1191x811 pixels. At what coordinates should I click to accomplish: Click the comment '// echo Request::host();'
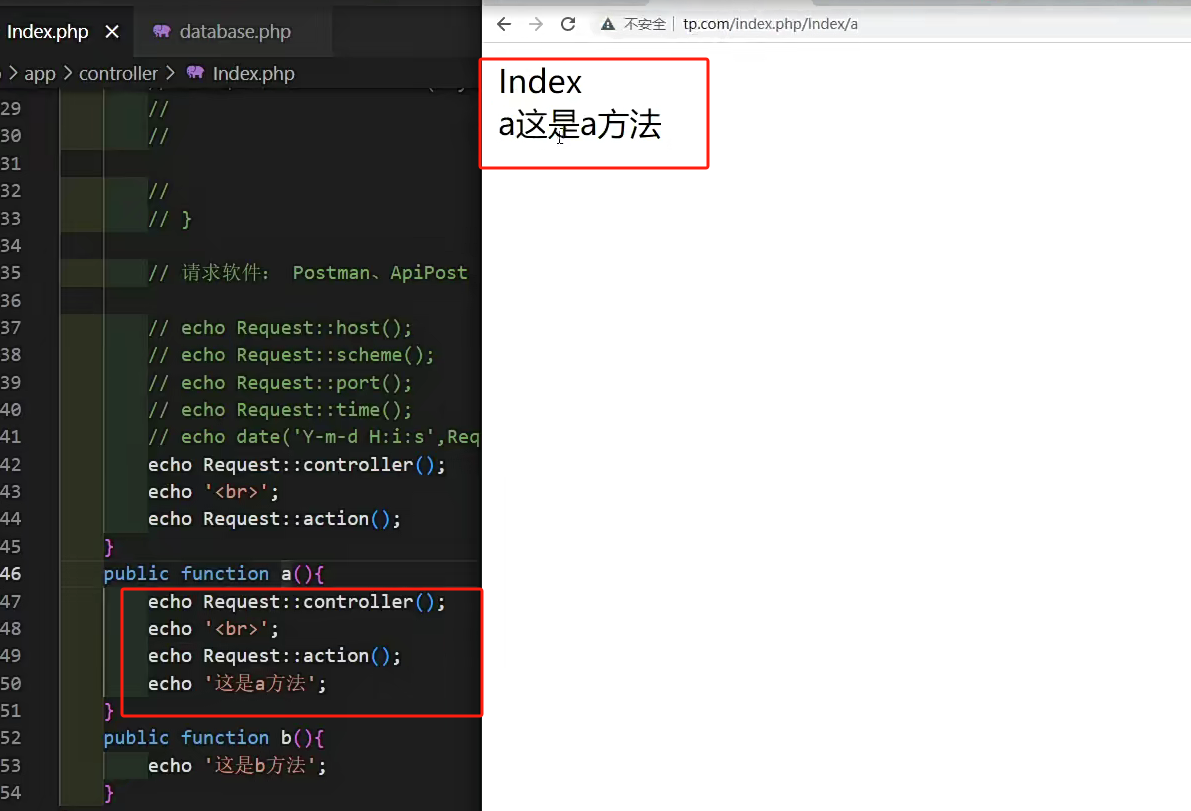coord(280,328)
